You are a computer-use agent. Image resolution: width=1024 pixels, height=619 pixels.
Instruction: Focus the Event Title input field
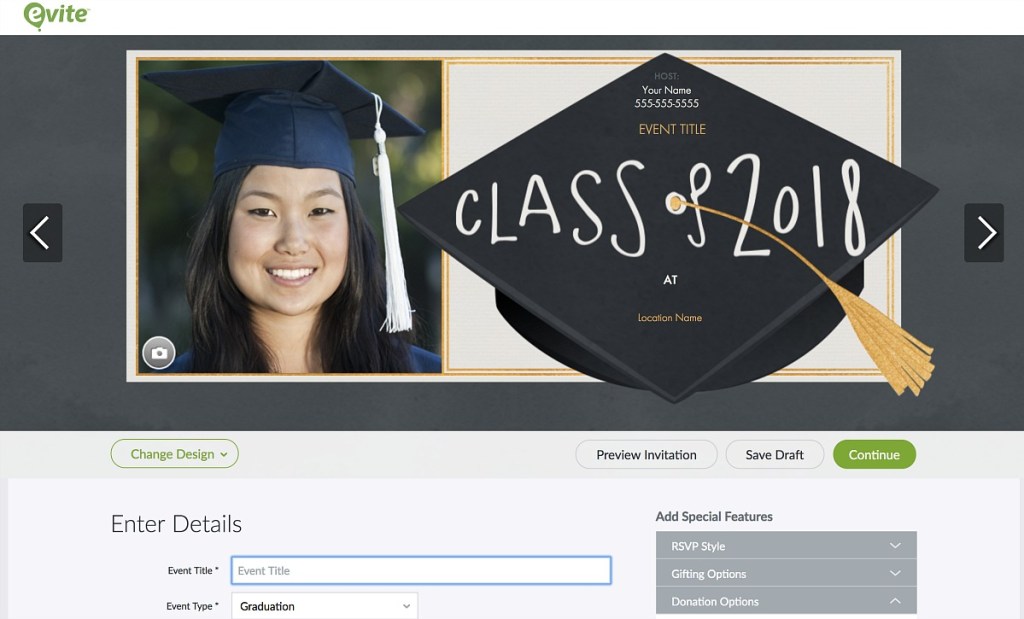point(421,571)
